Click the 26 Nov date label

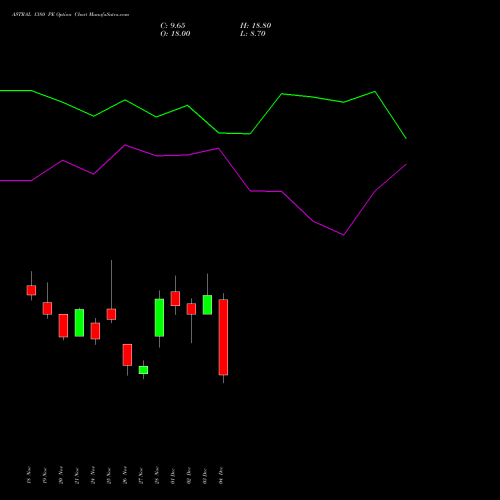pos(125,475)
